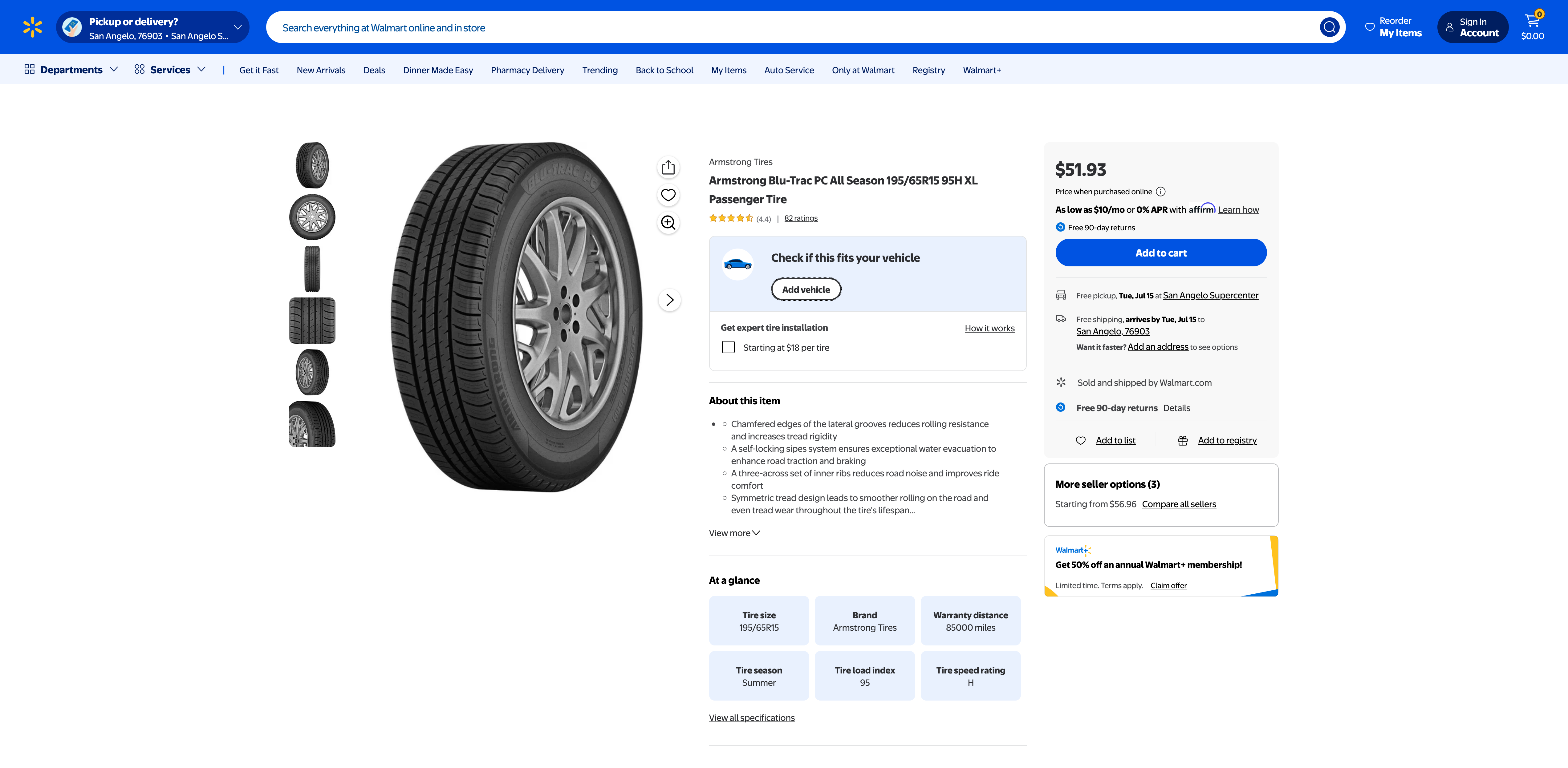Click the Walmart search input field
The height and width of the screenshot is (768, 1568).
point(791,27)
